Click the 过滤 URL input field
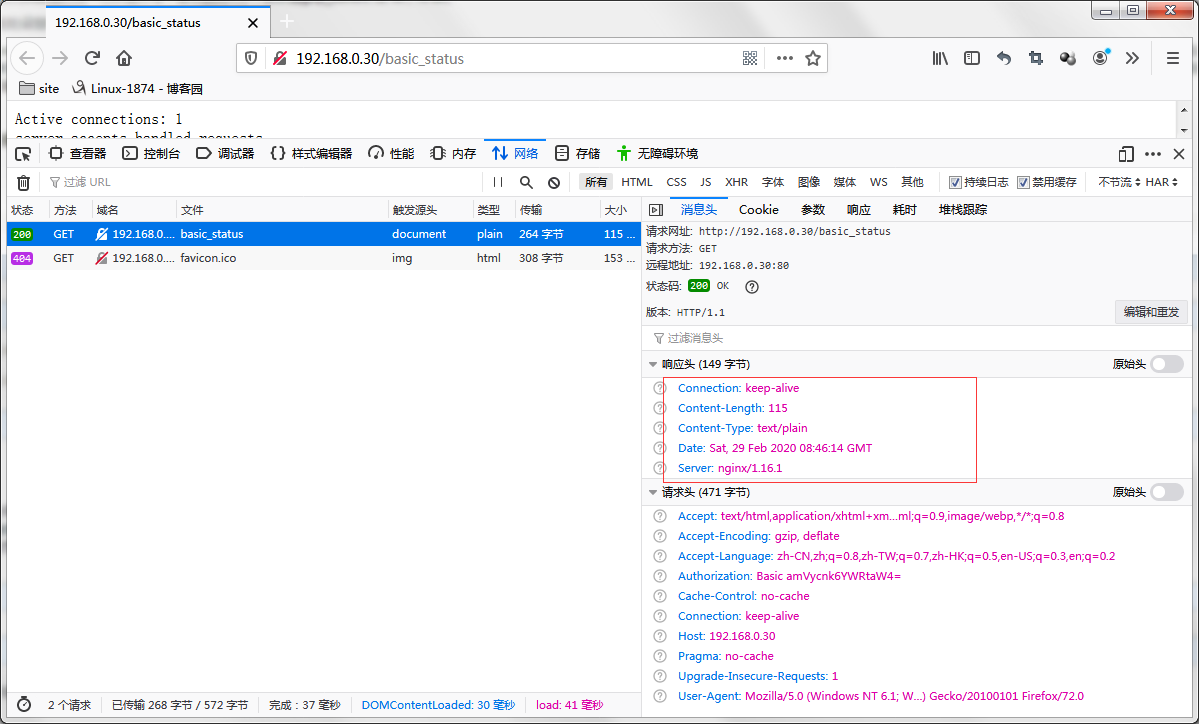Image resolution: width=1199 pixels, height=724 pixels. (260, 182)
